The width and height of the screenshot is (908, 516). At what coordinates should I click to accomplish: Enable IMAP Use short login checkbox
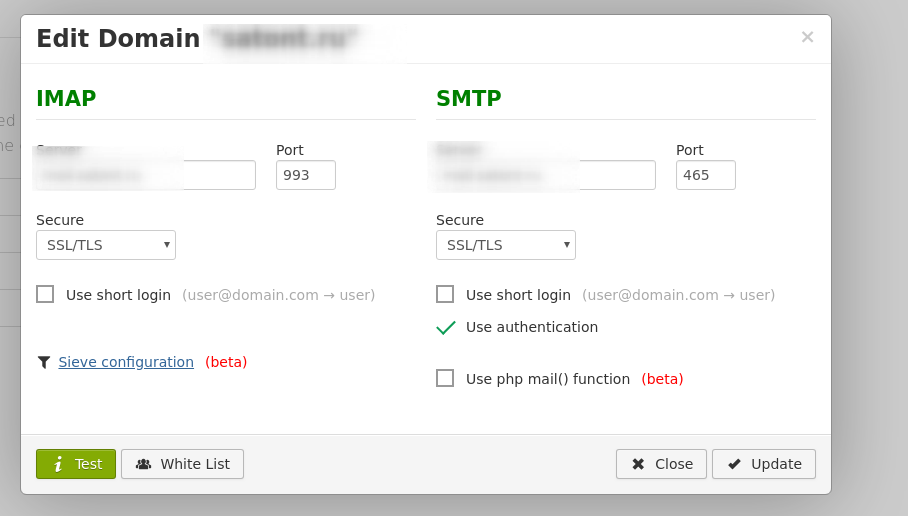click(x=45, y=294)
